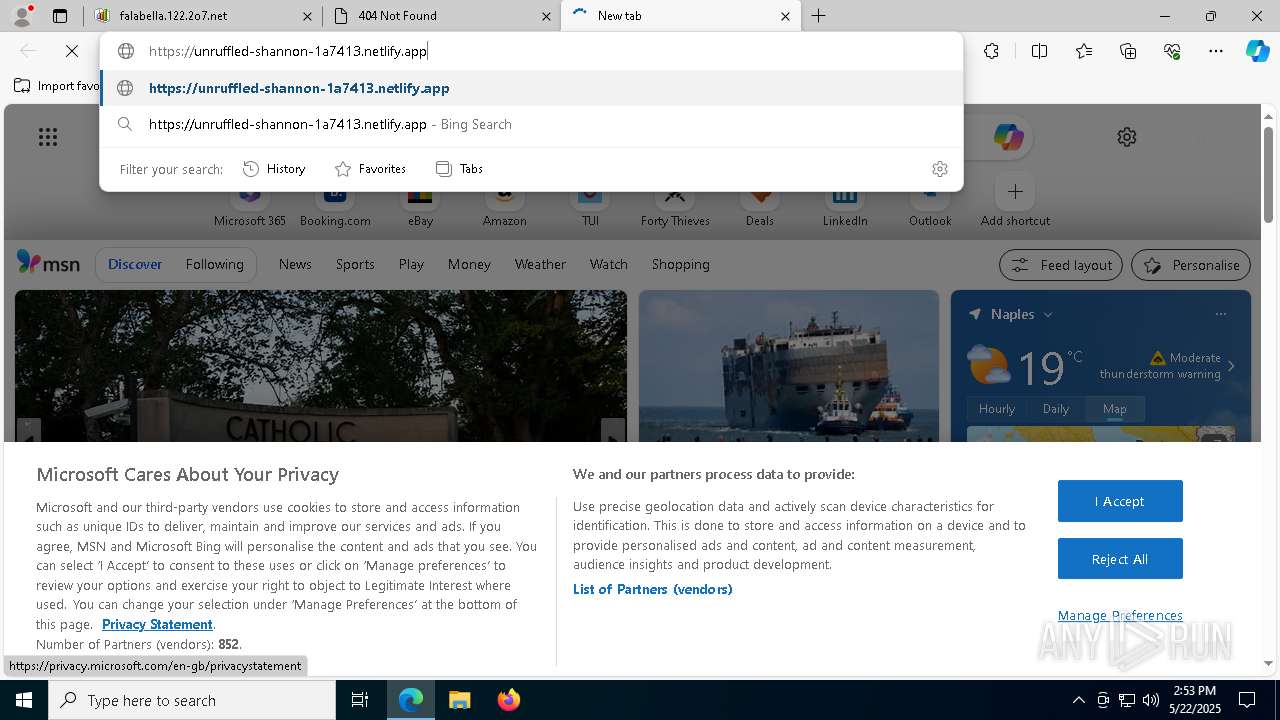Viewport: 1280px width, 720px height.
Task: Open the Weather section
Action: point(540,264)
